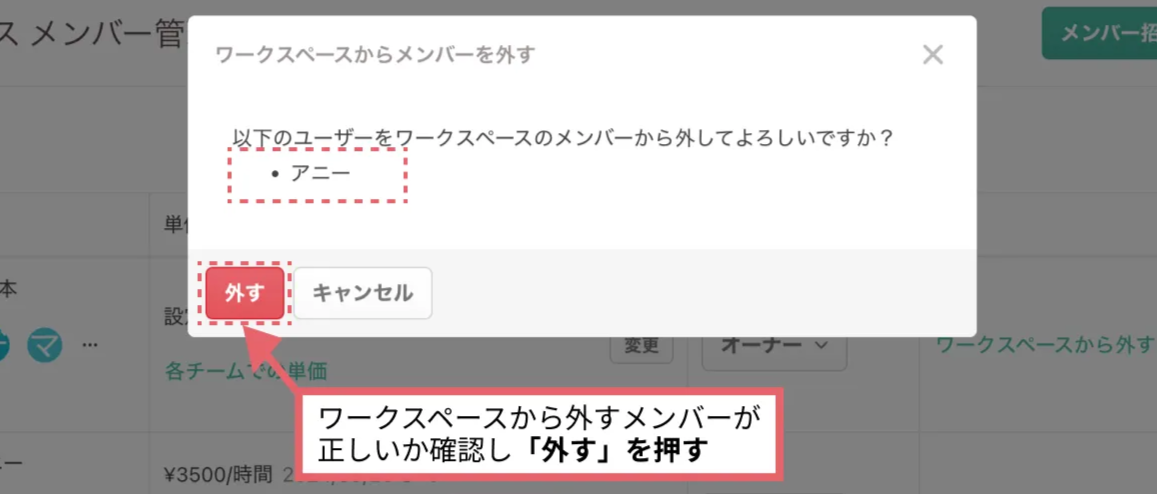Click the dialog title ワークスペースからメンバーを外す
This screenshot has width=1157, height=494.
point(374,55)
